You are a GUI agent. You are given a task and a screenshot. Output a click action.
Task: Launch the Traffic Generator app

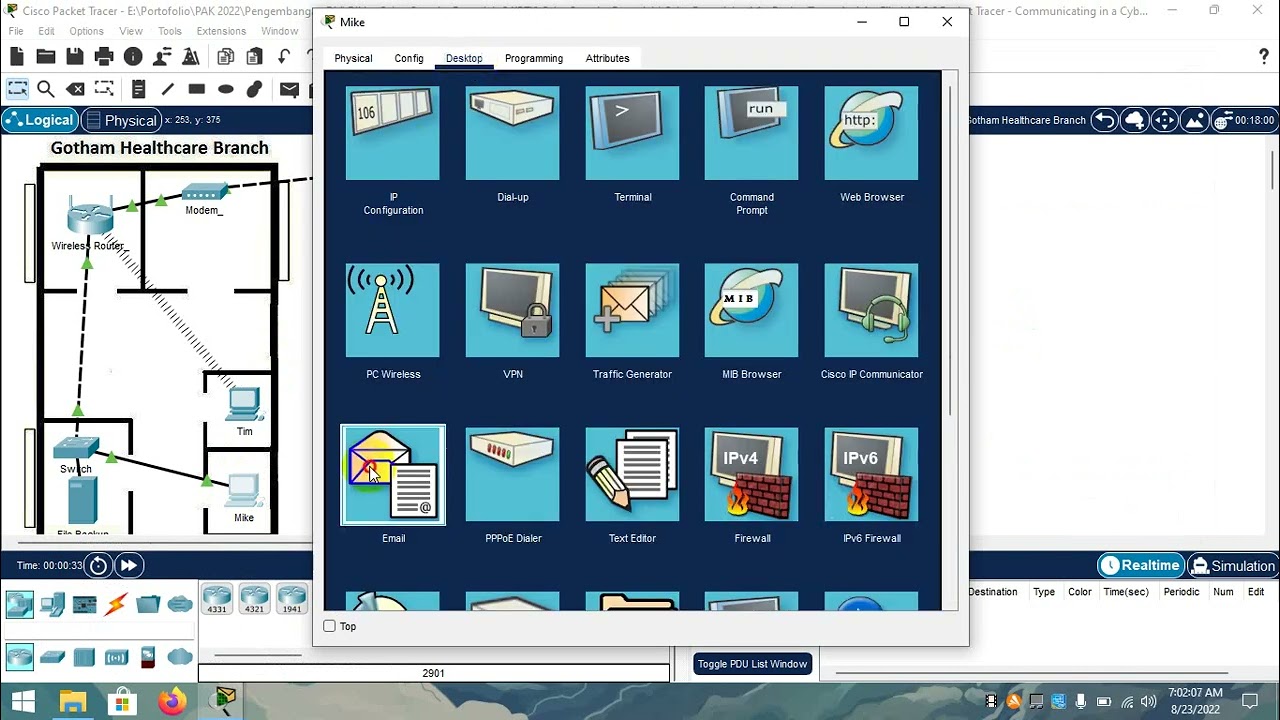(632, 310)
